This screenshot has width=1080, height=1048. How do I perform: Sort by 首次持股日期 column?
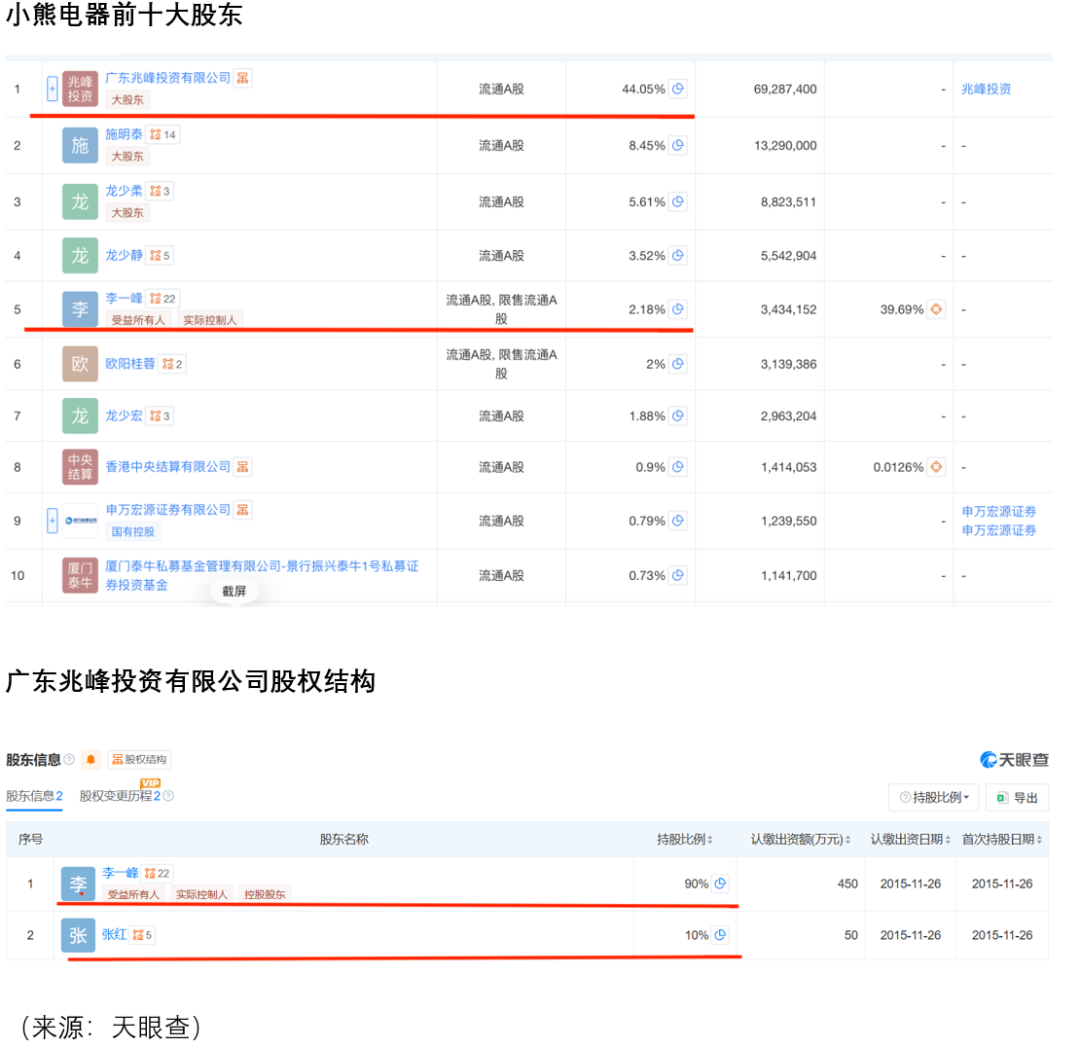click(x=1001, y=839)
